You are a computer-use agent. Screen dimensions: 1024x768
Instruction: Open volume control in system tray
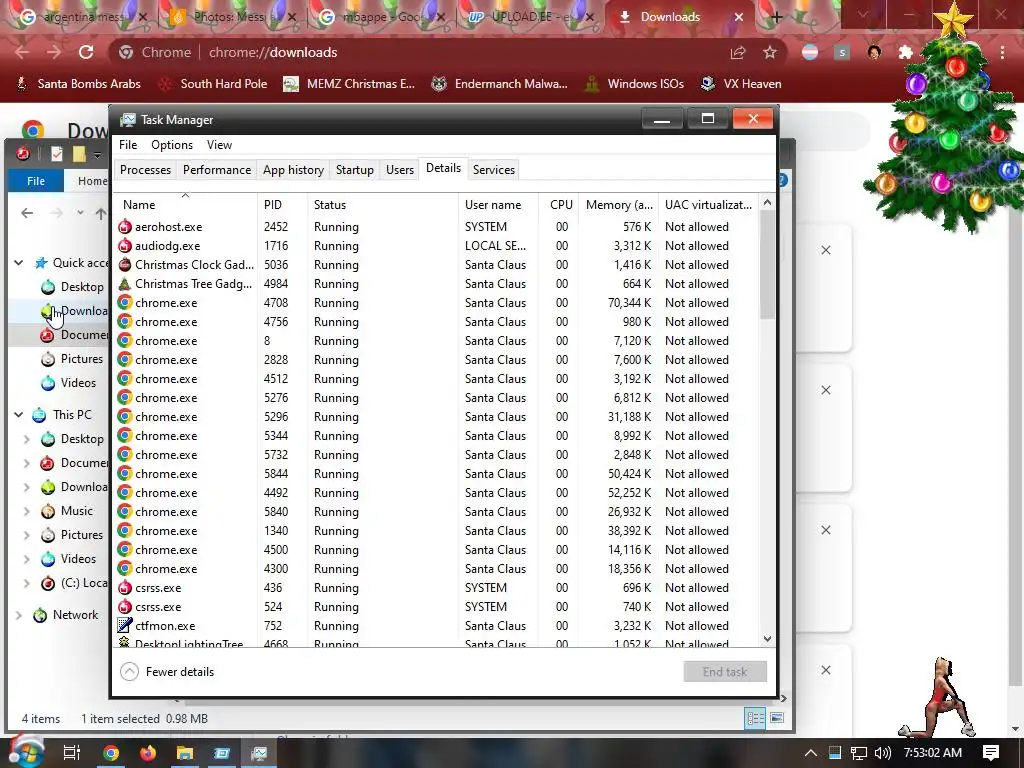tap(882, 753)
